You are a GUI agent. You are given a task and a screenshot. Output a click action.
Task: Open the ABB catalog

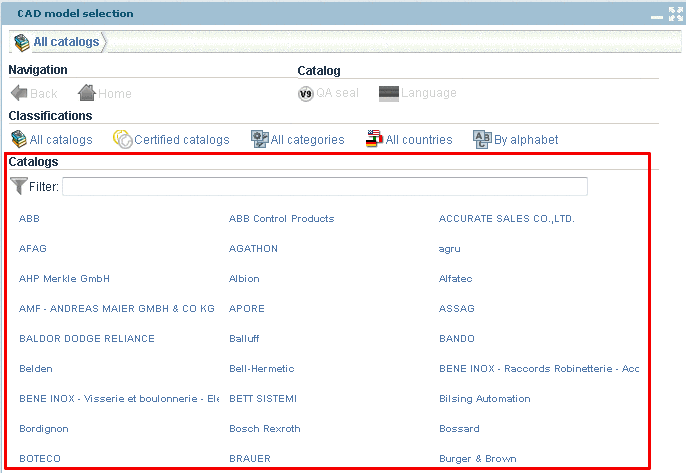coord(29,219)
